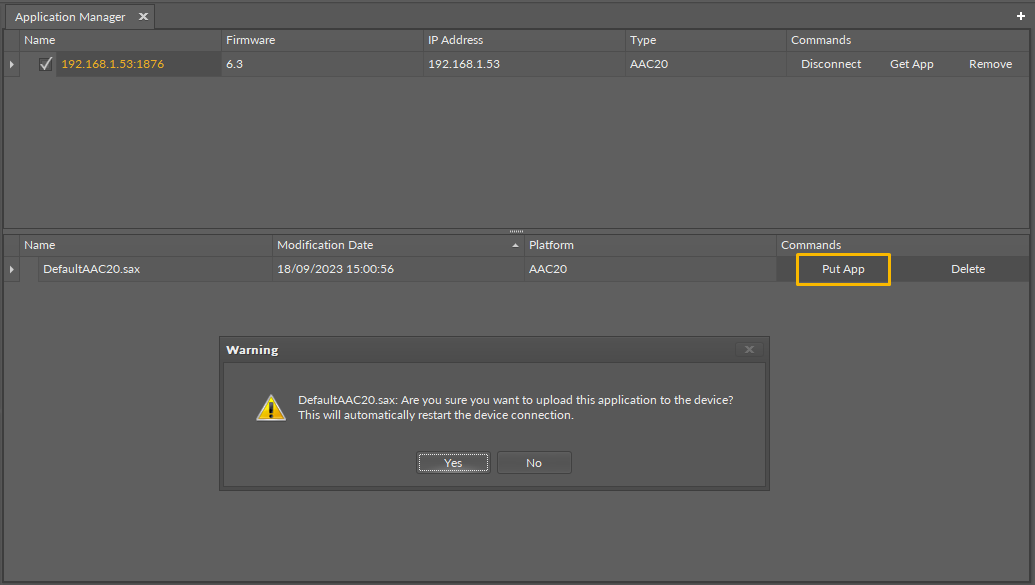Click Disconnect for the device
The image size is (1035, 585).
pyautogui.click(x=830, y=64)
